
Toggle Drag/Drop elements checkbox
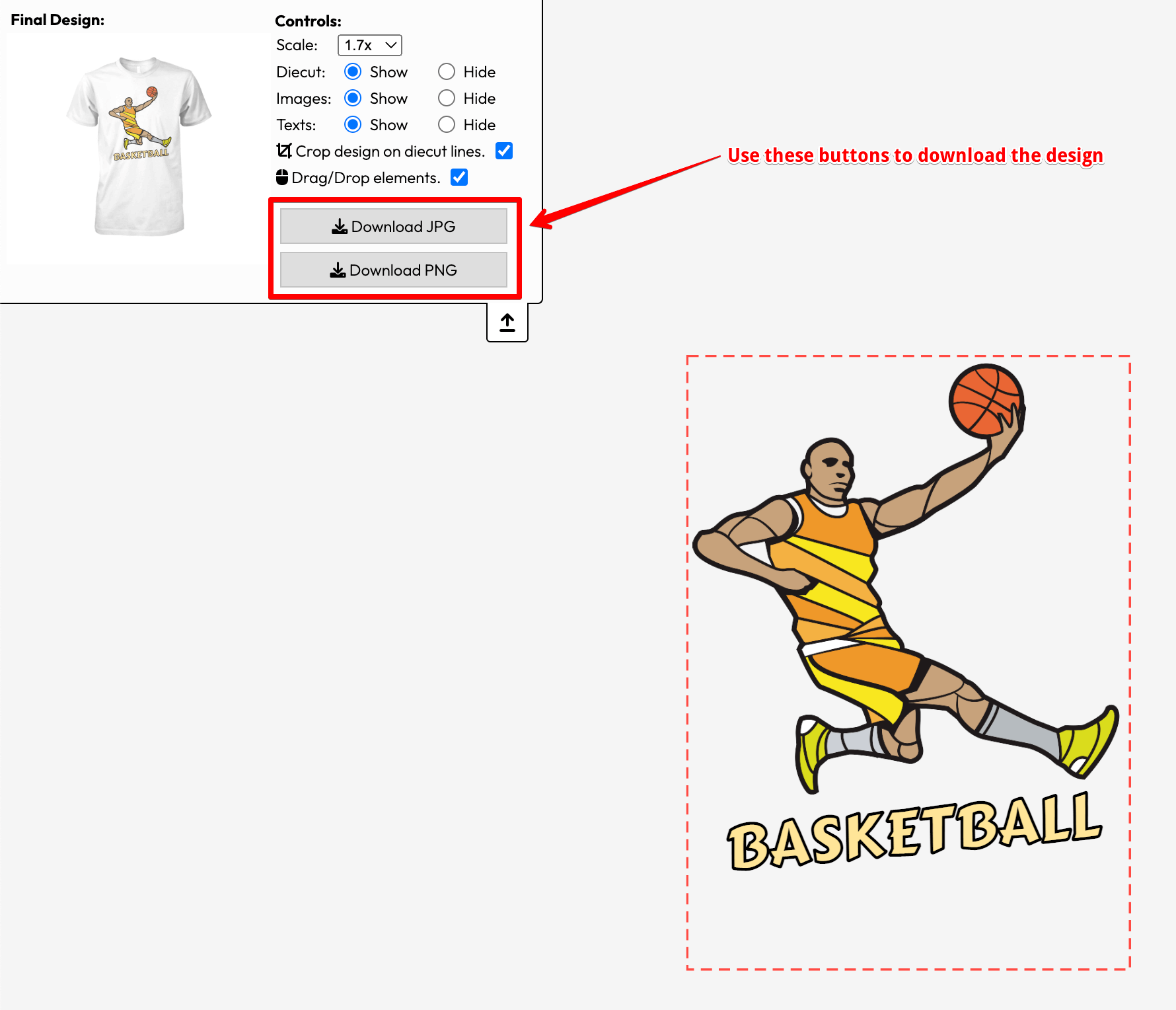pyautogui.click(x=459, y=177)
